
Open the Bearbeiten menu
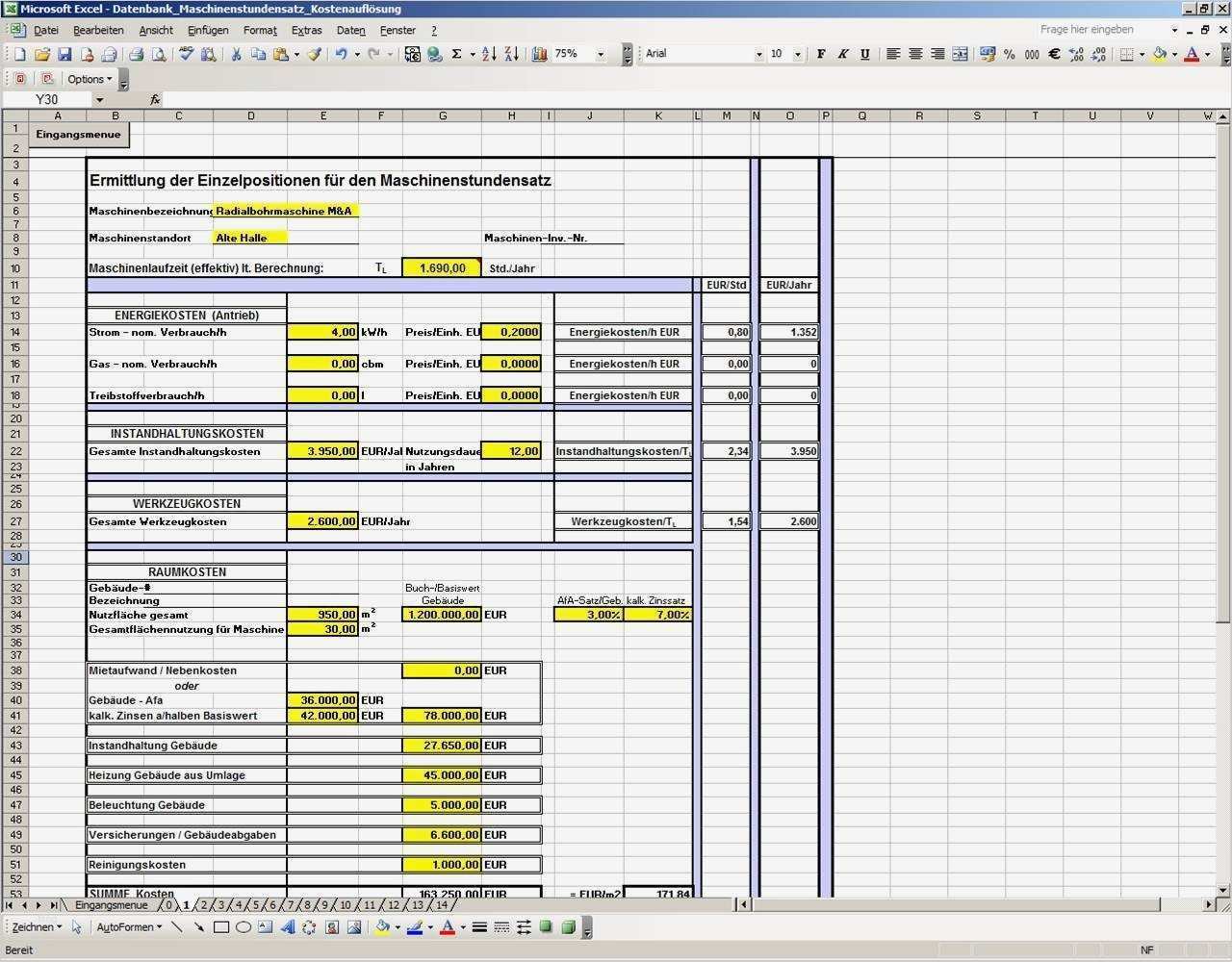[x=98, y=30]
